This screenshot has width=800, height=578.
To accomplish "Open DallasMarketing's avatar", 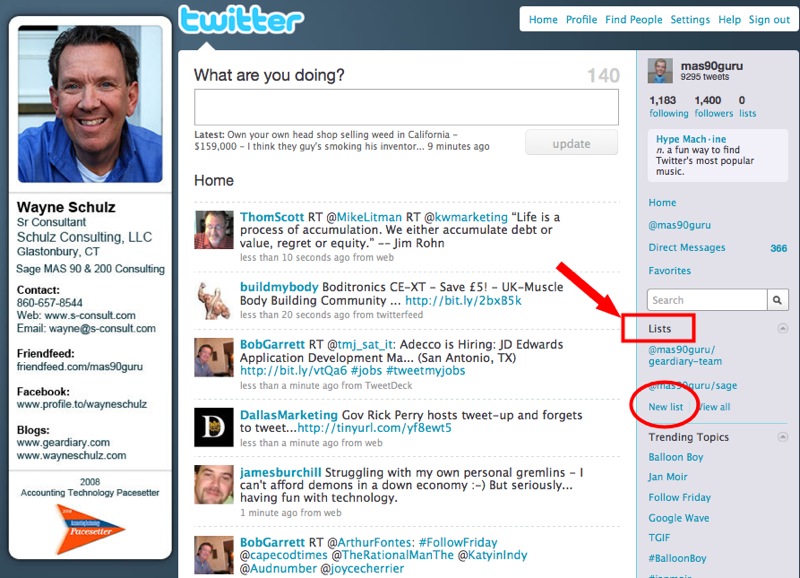I will click(x=214, y=427).
